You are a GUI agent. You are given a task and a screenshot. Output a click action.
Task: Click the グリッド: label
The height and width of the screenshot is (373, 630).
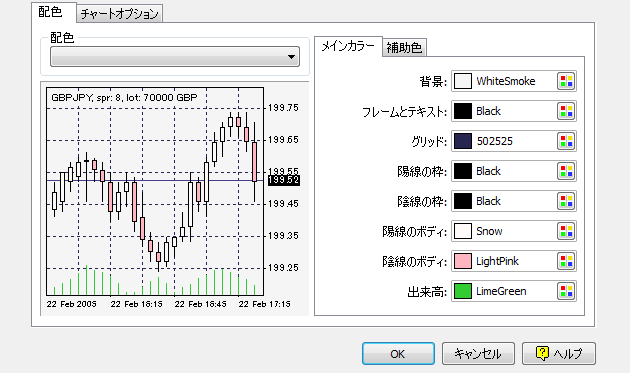pos(429,141)
